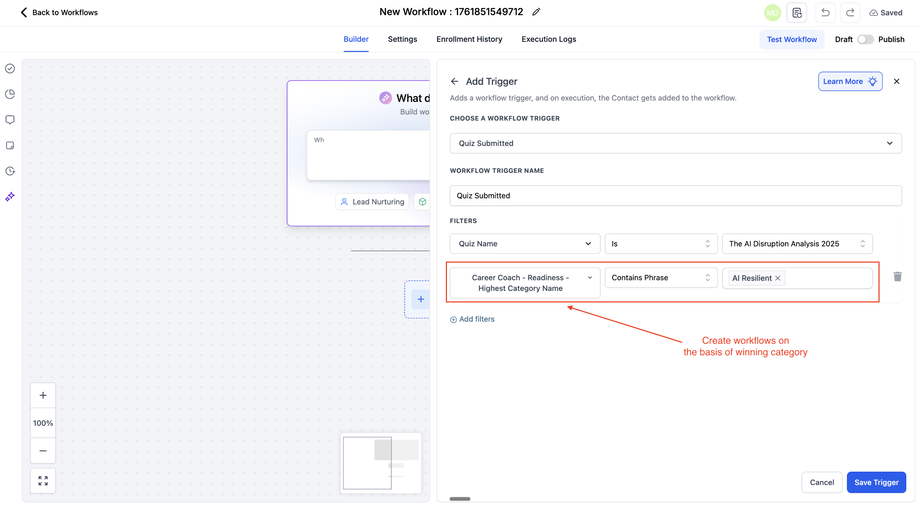
Task: Click the undo arrow icon
Action: tap(825, 13)
